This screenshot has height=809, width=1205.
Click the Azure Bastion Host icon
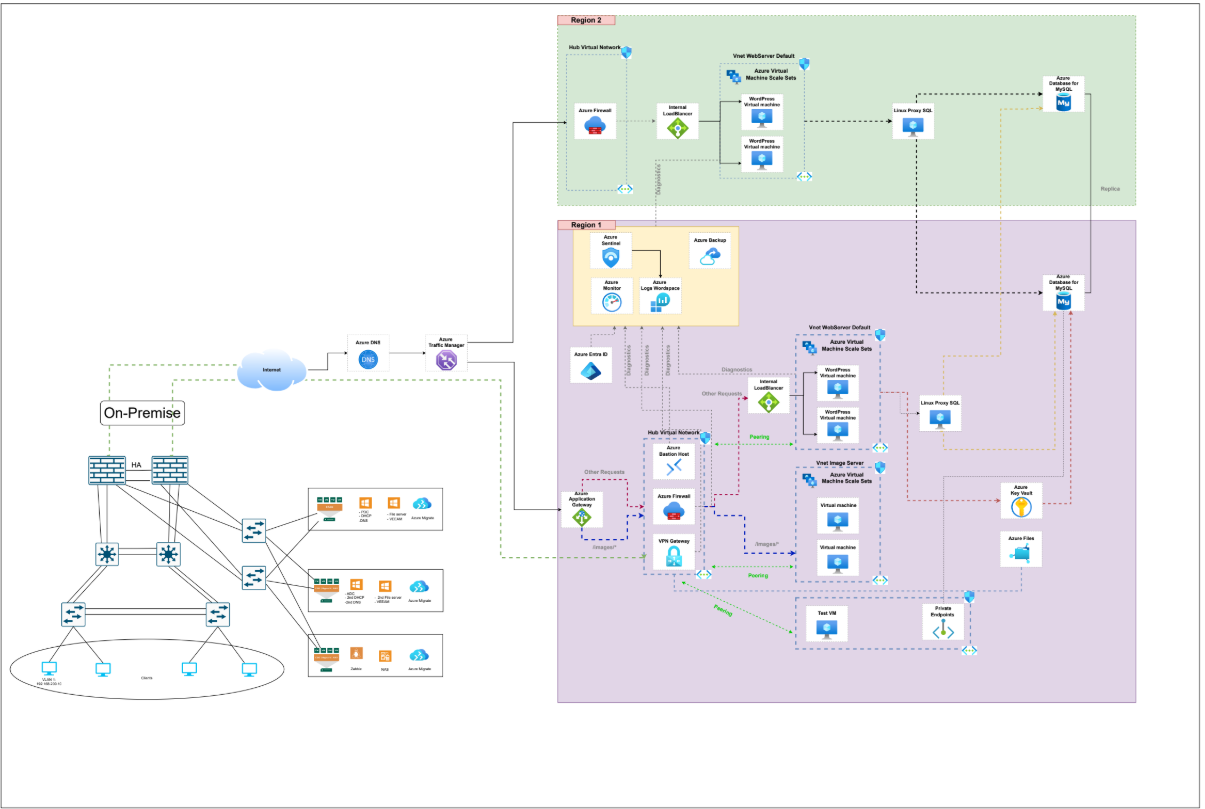[673, 467]
